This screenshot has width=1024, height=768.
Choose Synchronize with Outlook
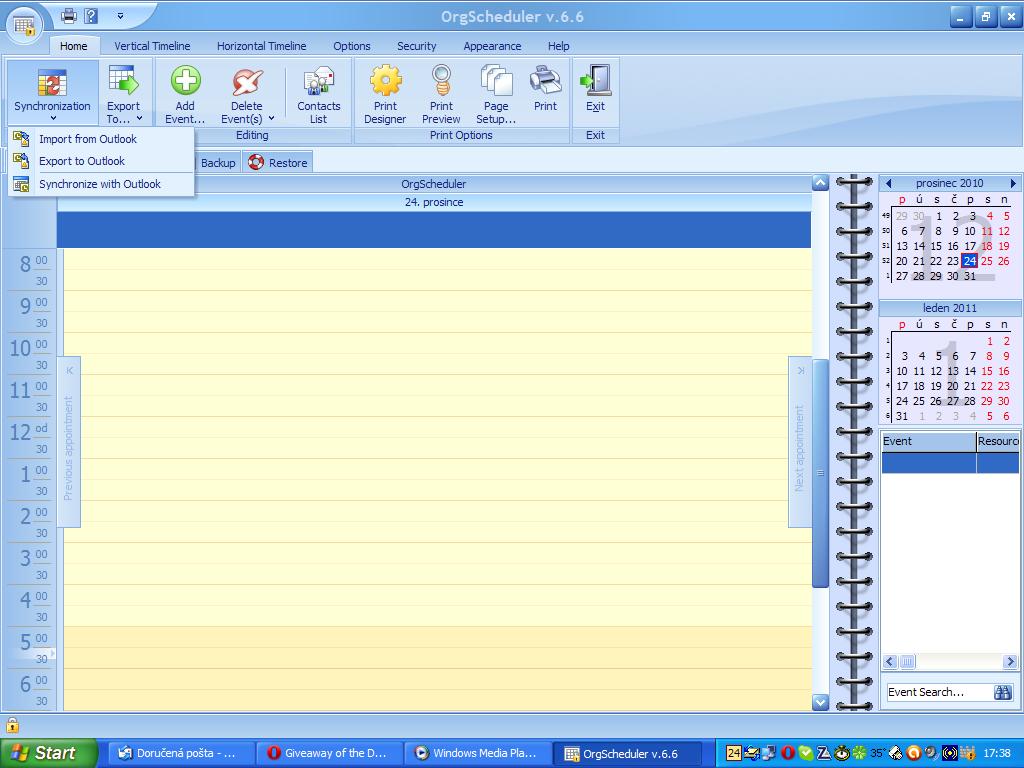(100, 184)
